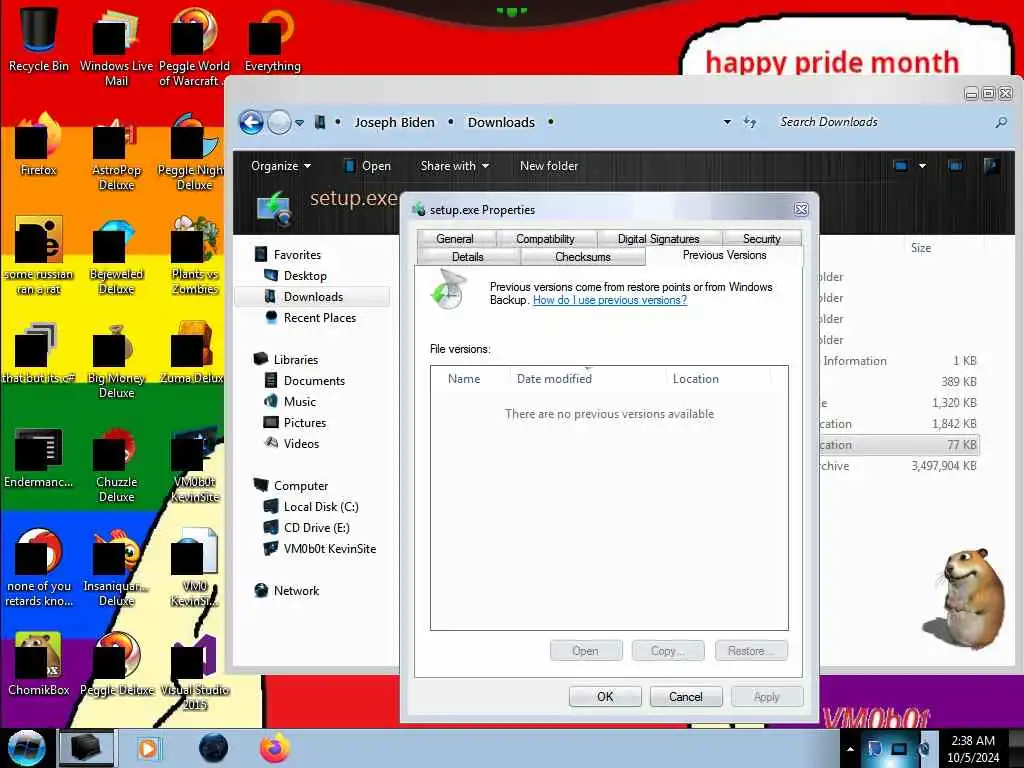Image resolution: width=1024 pixels, height=768 pixels.
Task: Click the Size column header in Explorer
Action: (x=921, y=248)
